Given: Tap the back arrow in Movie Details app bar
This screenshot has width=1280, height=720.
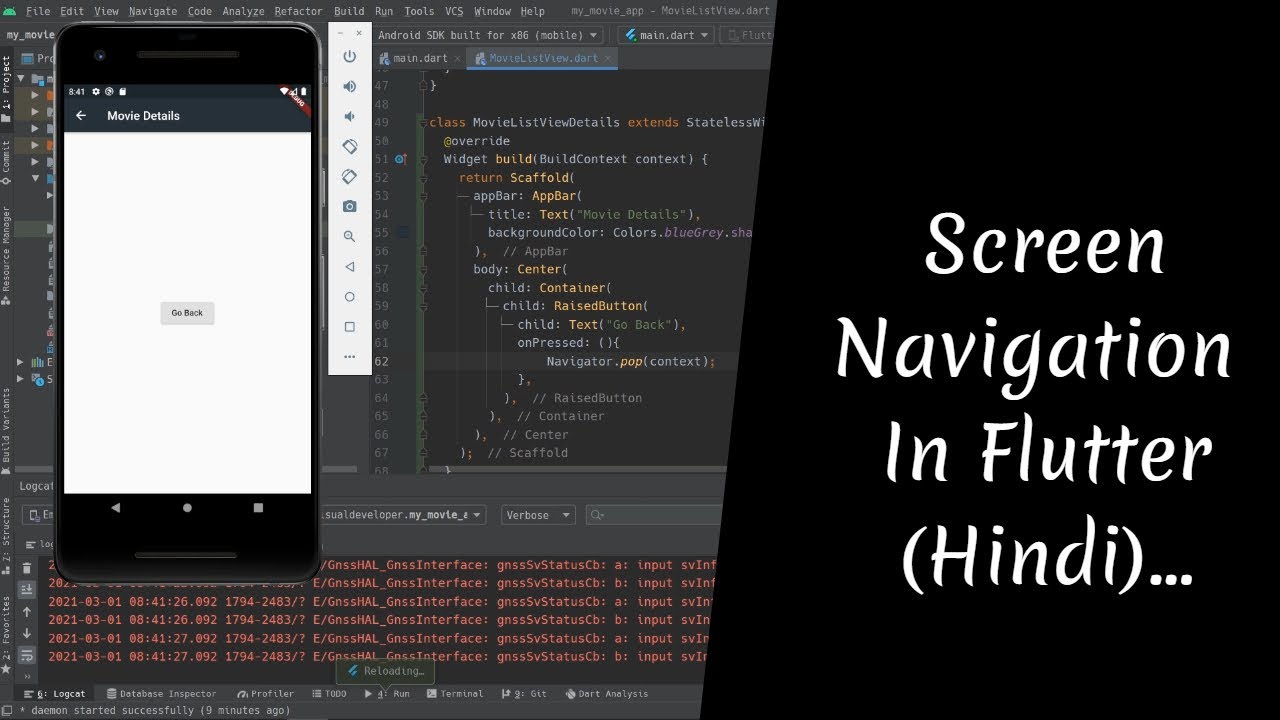Looking at the screenshot, I should coord(81,116).
